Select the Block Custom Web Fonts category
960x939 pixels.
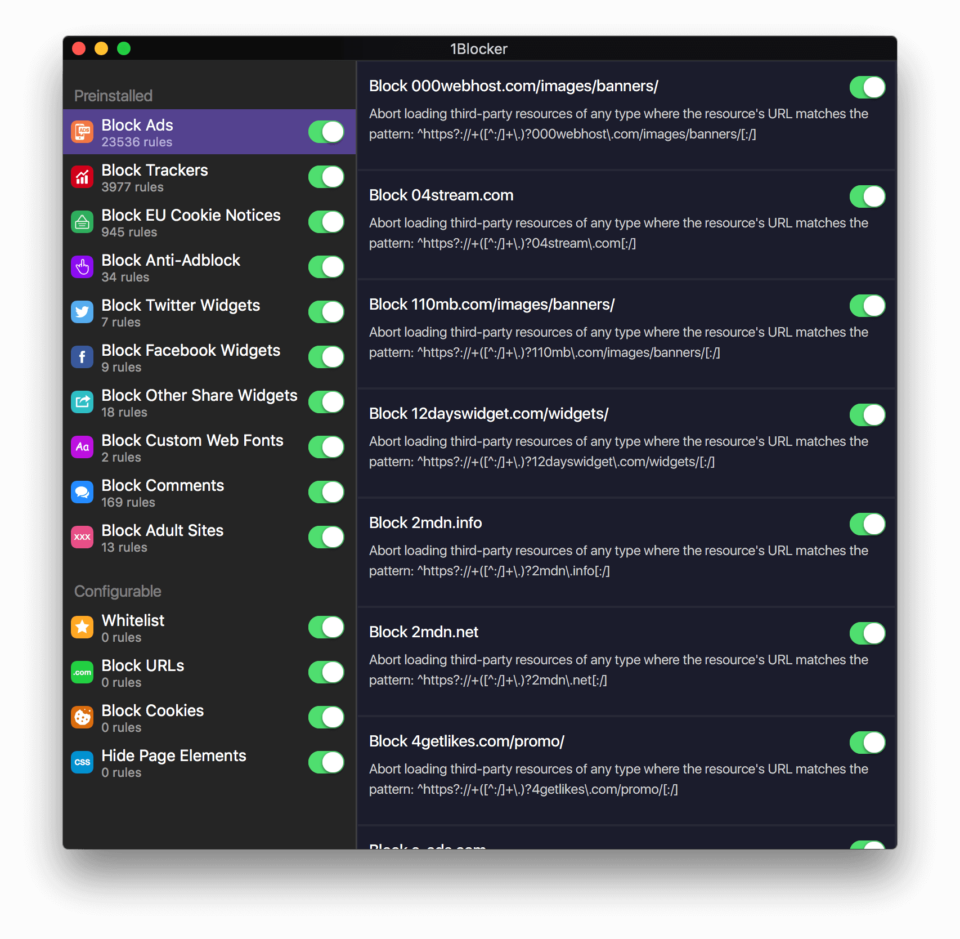(x=180, y=447)
